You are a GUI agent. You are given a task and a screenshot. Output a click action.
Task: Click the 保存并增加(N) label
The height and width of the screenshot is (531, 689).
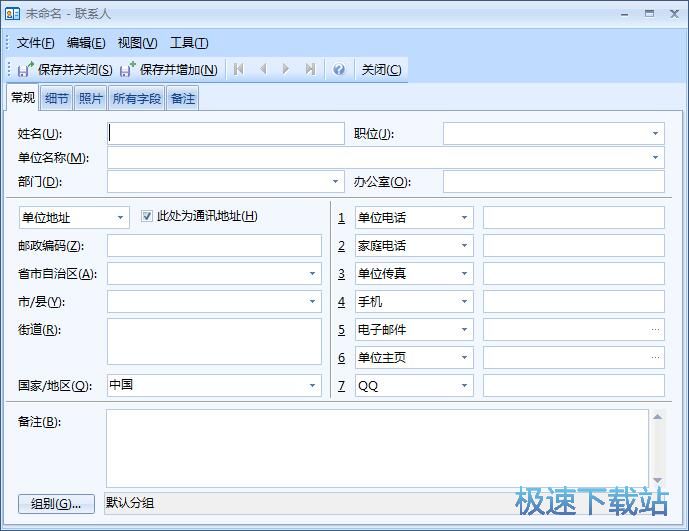coord(179,69)
